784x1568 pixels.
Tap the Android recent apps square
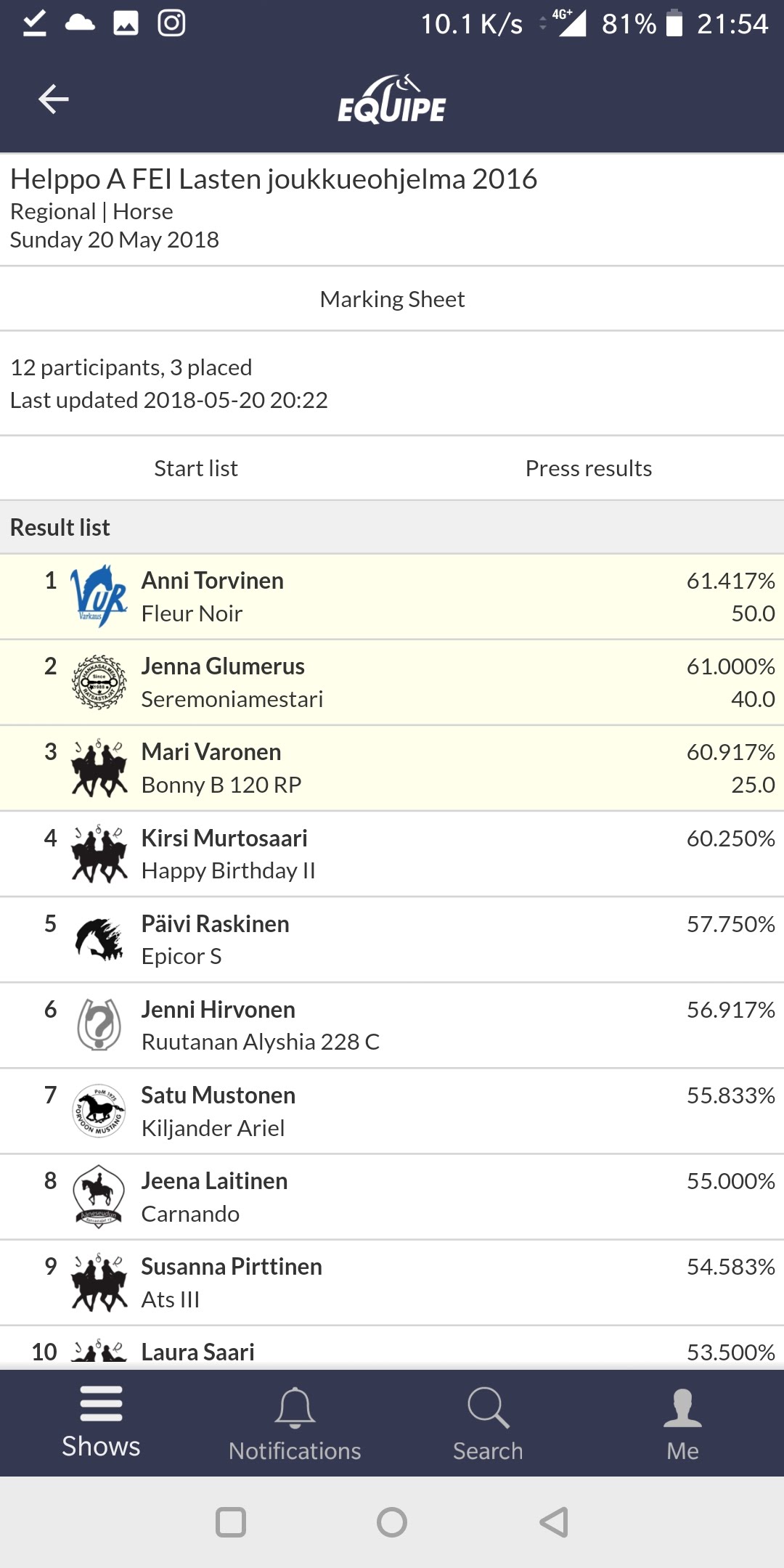[231, 1522]
